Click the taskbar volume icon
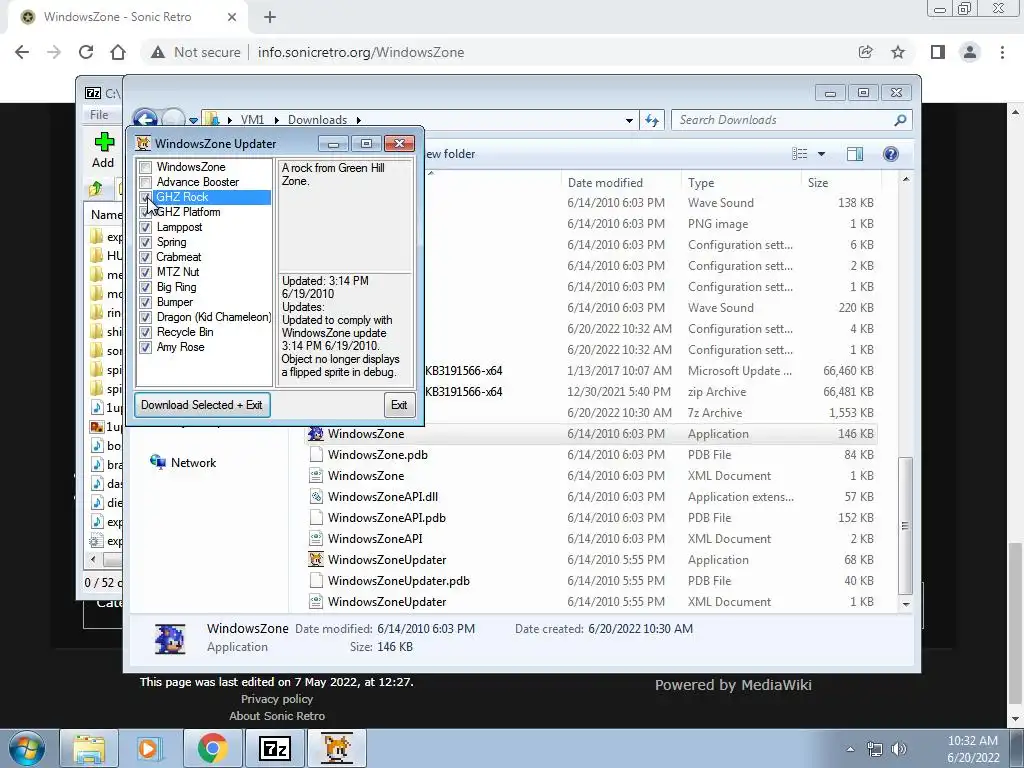This screenshot has width=1024, height=768. coord(899,749)
